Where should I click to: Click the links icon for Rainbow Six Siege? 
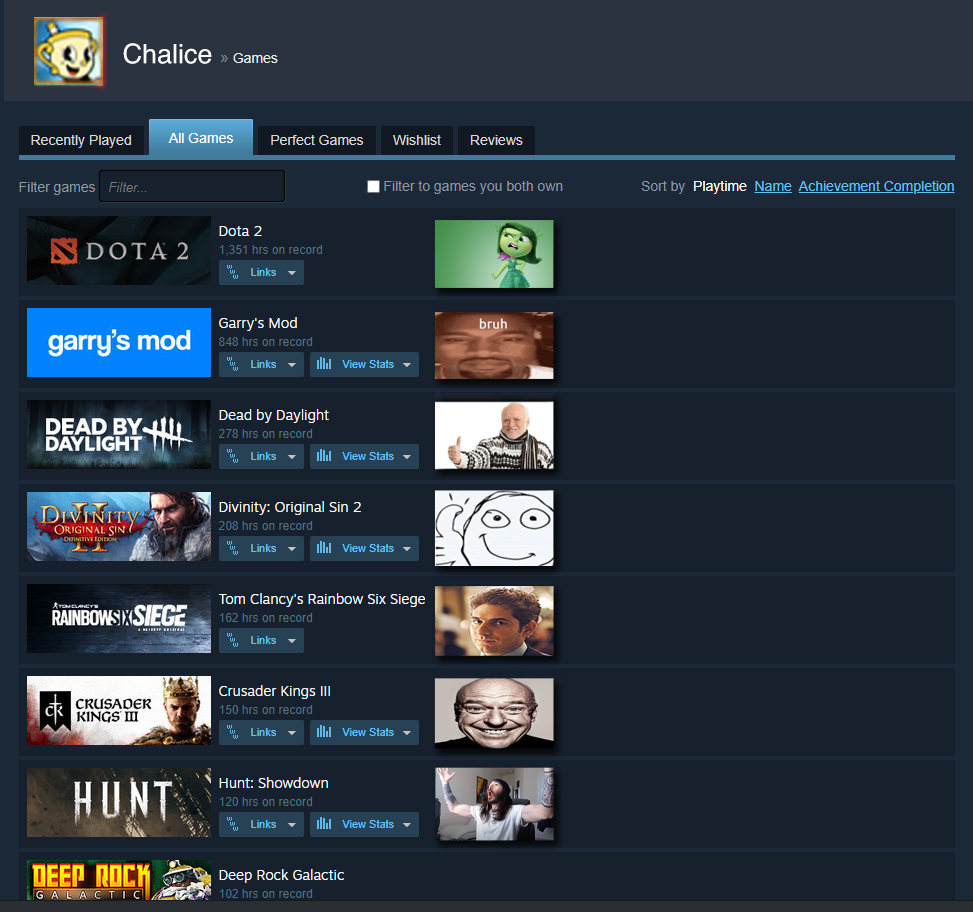tap(233, 640)
